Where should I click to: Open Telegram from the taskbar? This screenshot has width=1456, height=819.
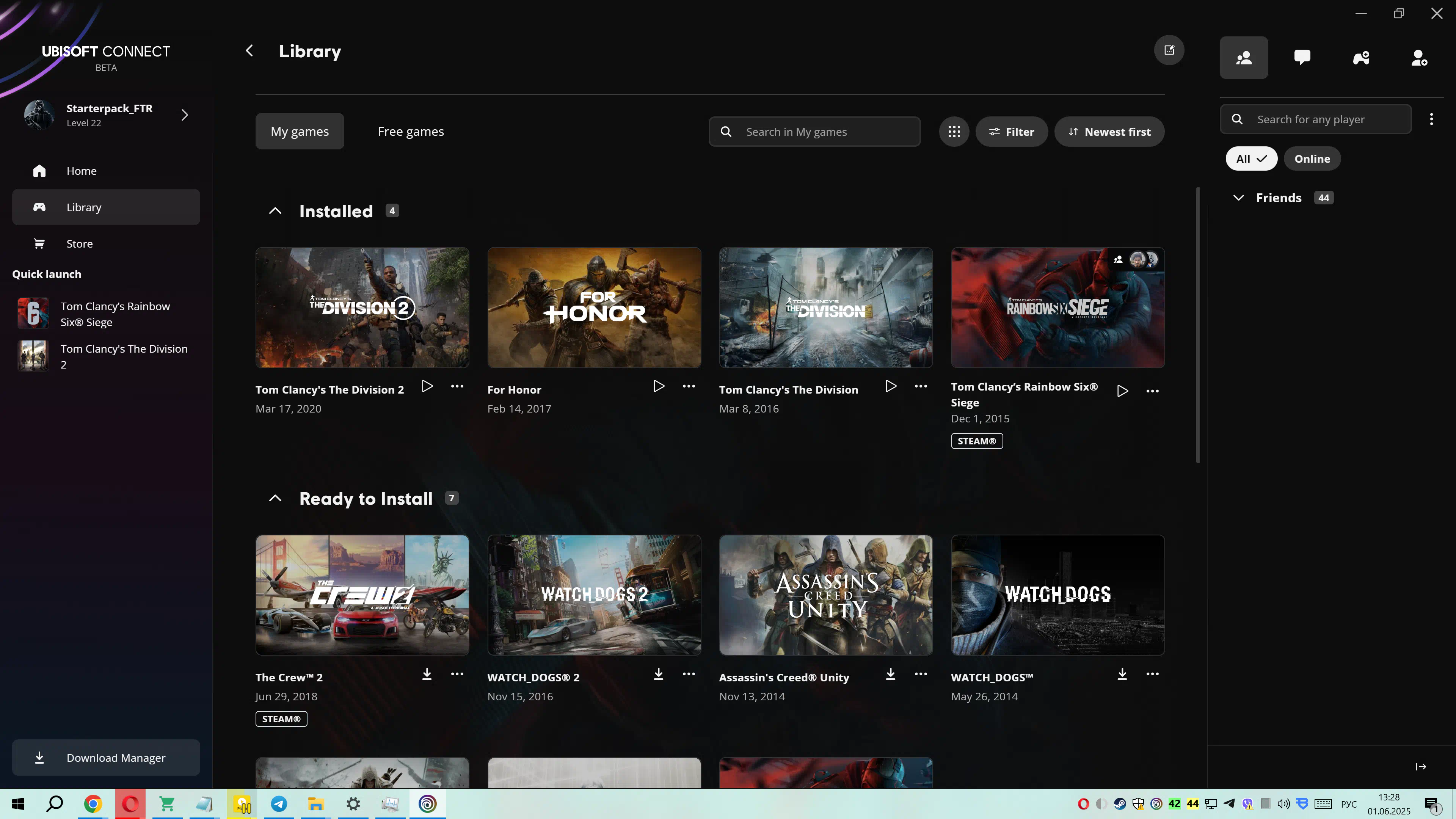279,804
